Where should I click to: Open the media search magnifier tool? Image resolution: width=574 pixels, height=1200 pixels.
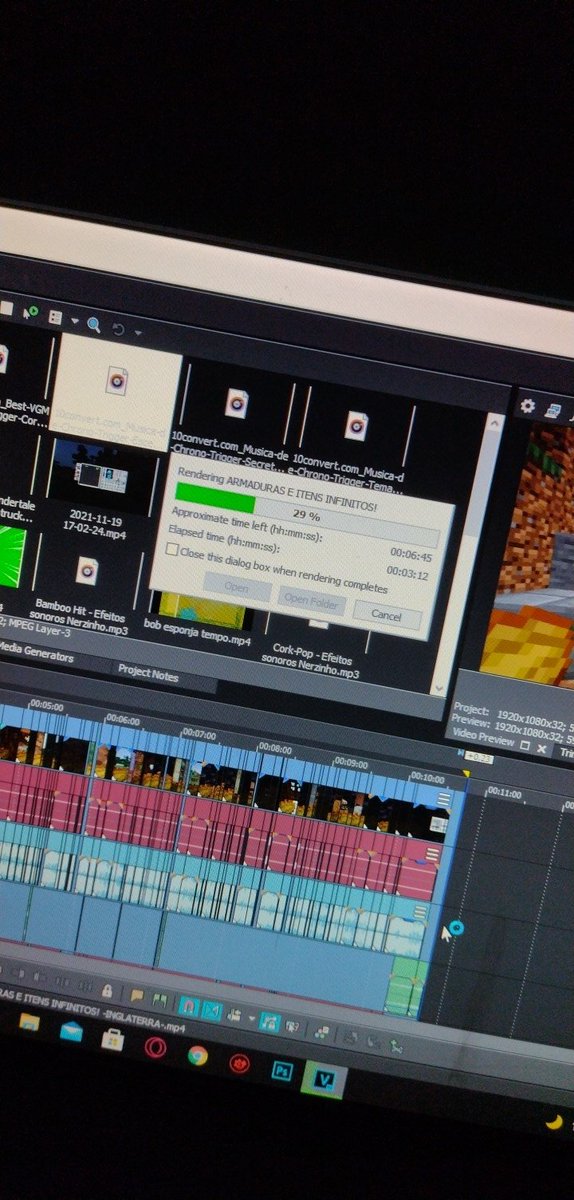[93, 323]
